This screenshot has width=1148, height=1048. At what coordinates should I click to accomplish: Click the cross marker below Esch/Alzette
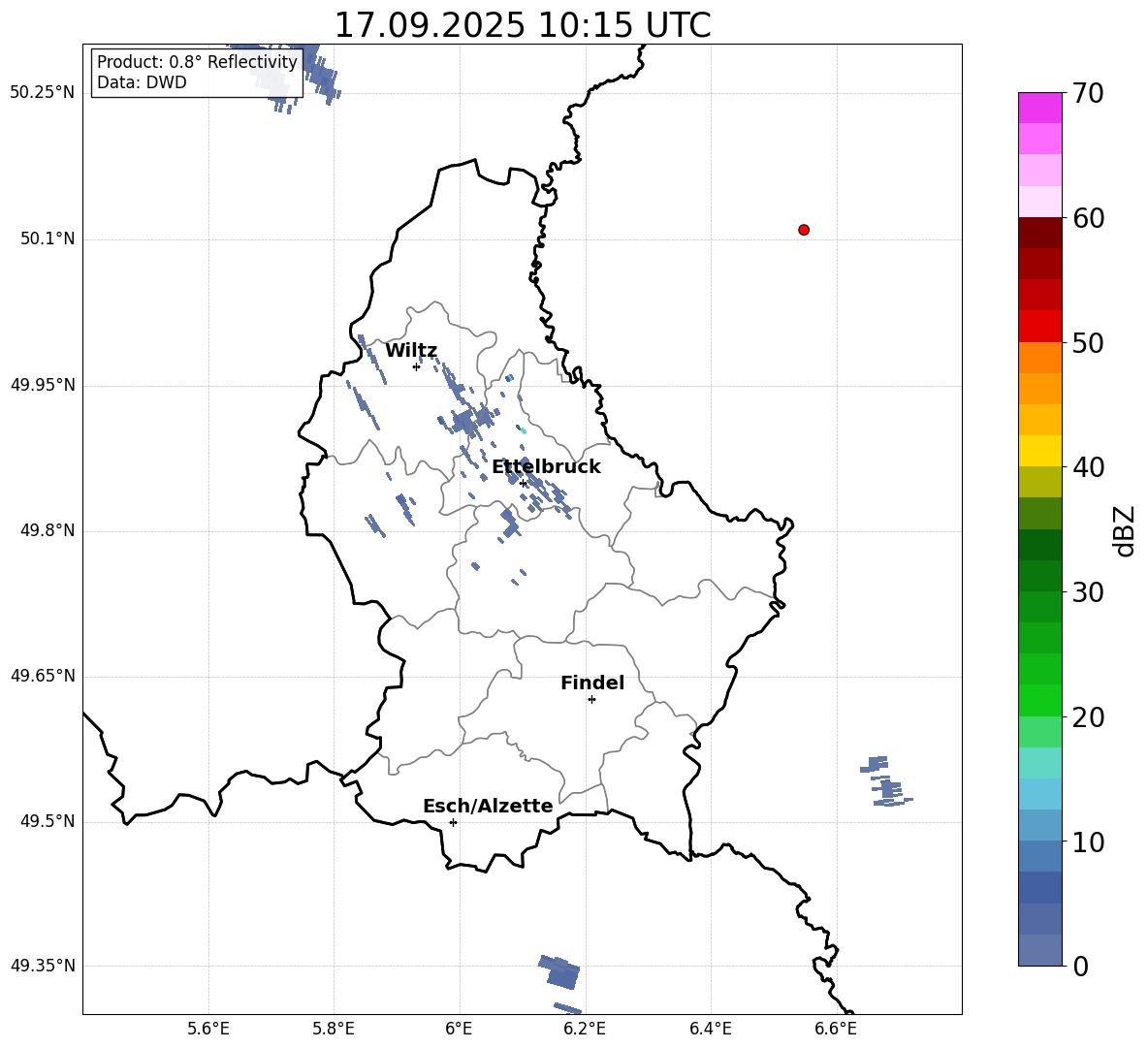[x=453, y=822]
